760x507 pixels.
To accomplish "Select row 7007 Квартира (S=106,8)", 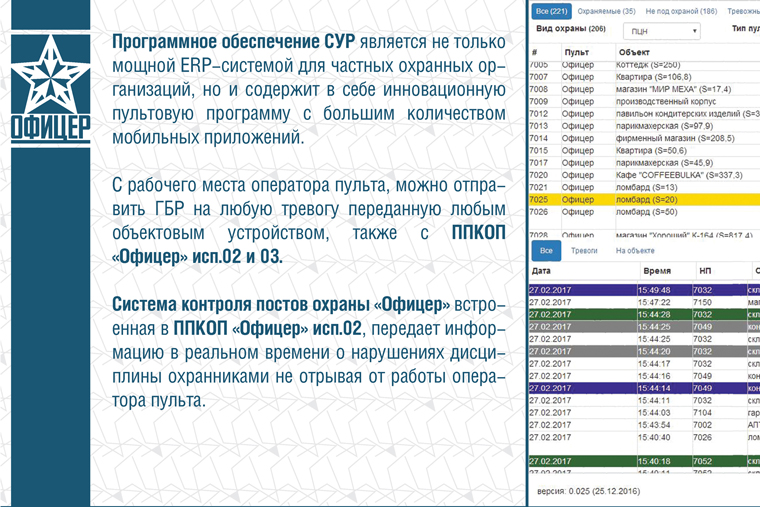I will click(644, 77).
